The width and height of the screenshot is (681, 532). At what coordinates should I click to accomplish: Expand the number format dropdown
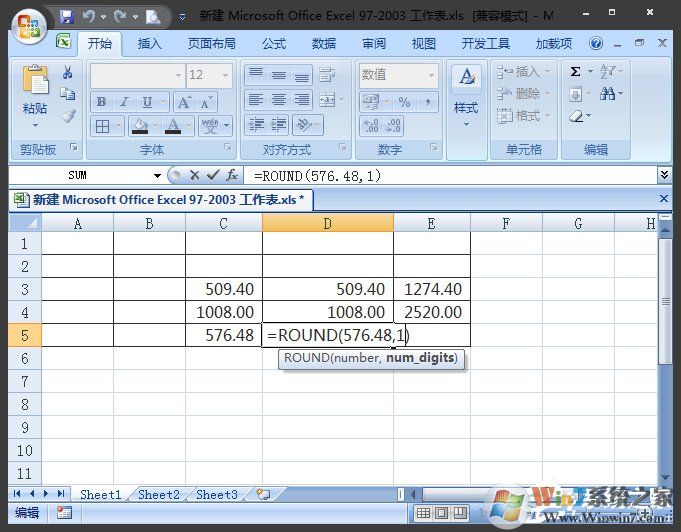(x=431, y=75)
